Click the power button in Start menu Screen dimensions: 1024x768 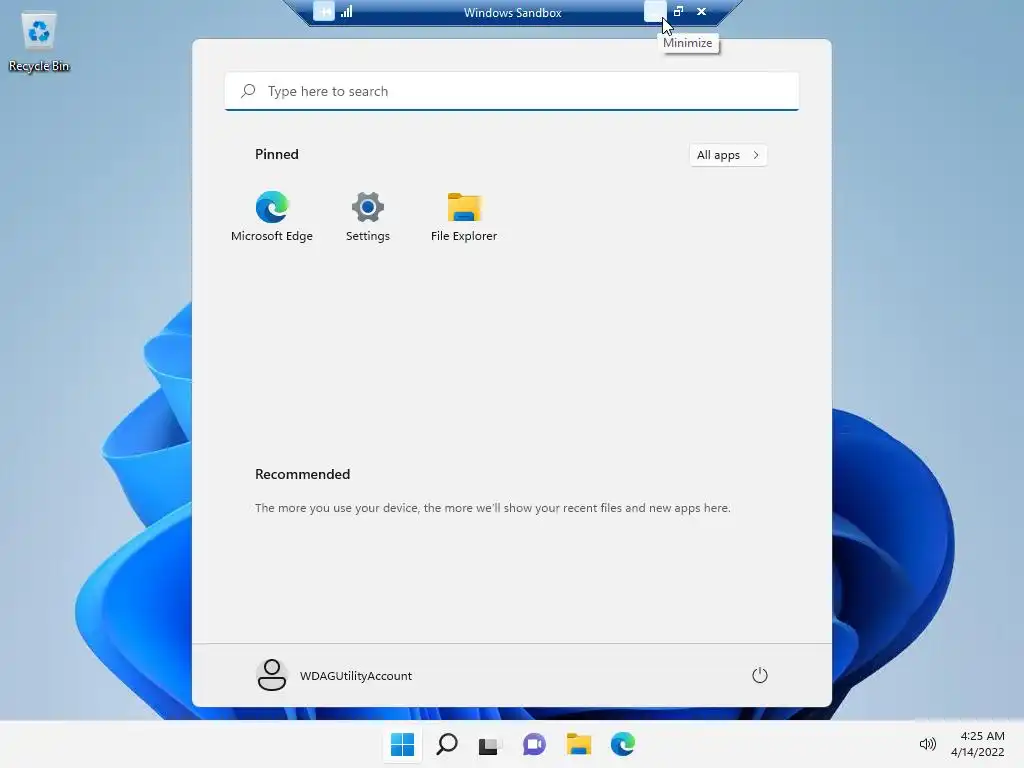coord(760,675)
